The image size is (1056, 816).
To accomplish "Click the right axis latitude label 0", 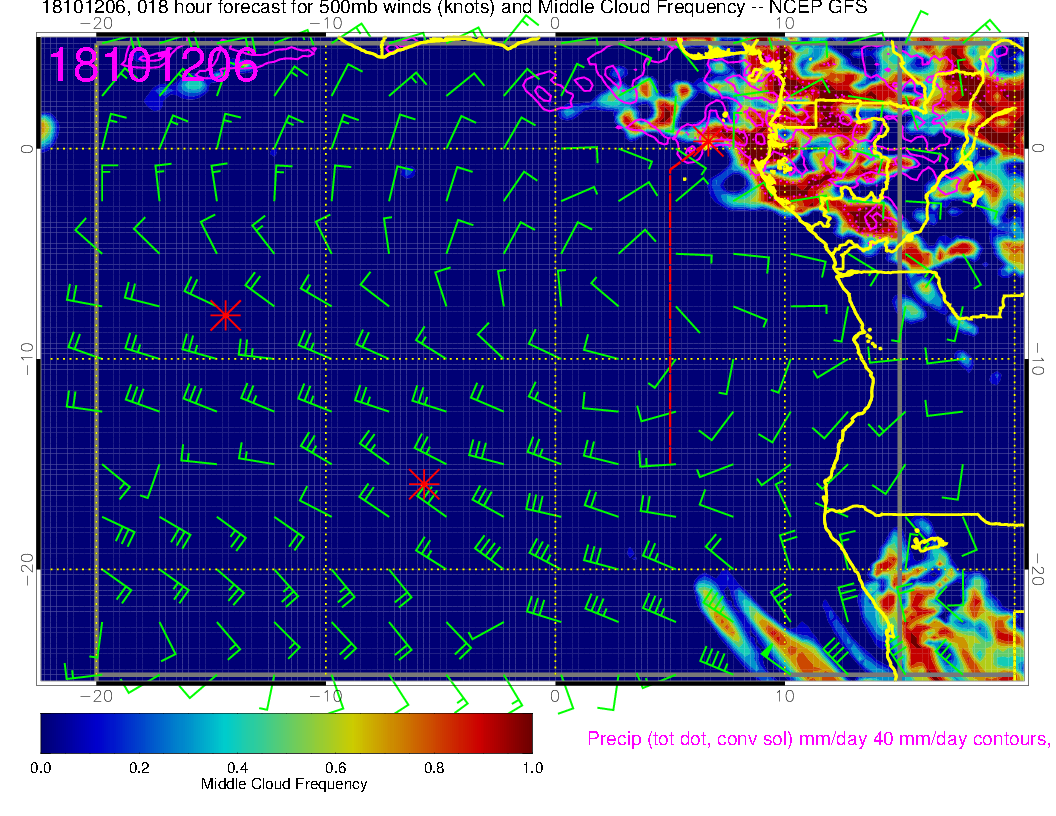I will click(1038, 148).
